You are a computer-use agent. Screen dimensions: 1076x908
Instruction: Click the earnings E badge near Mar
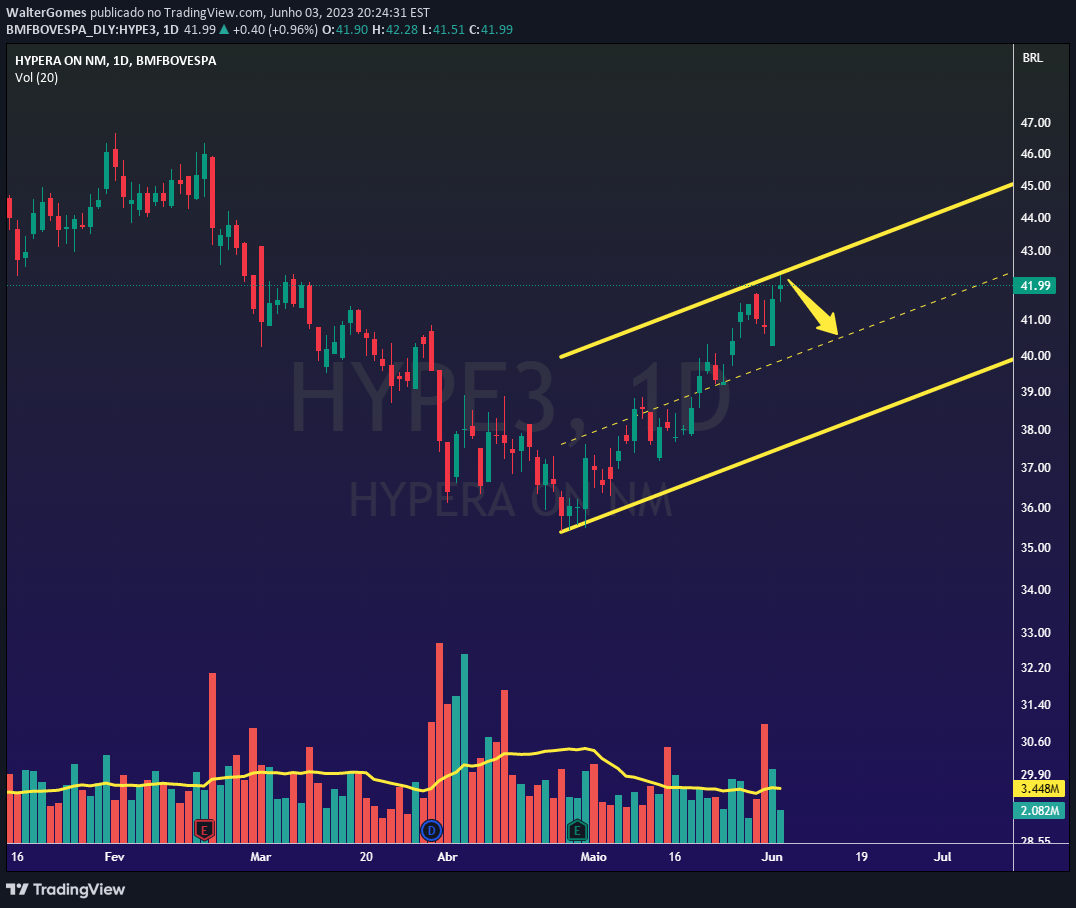(205, 830)
